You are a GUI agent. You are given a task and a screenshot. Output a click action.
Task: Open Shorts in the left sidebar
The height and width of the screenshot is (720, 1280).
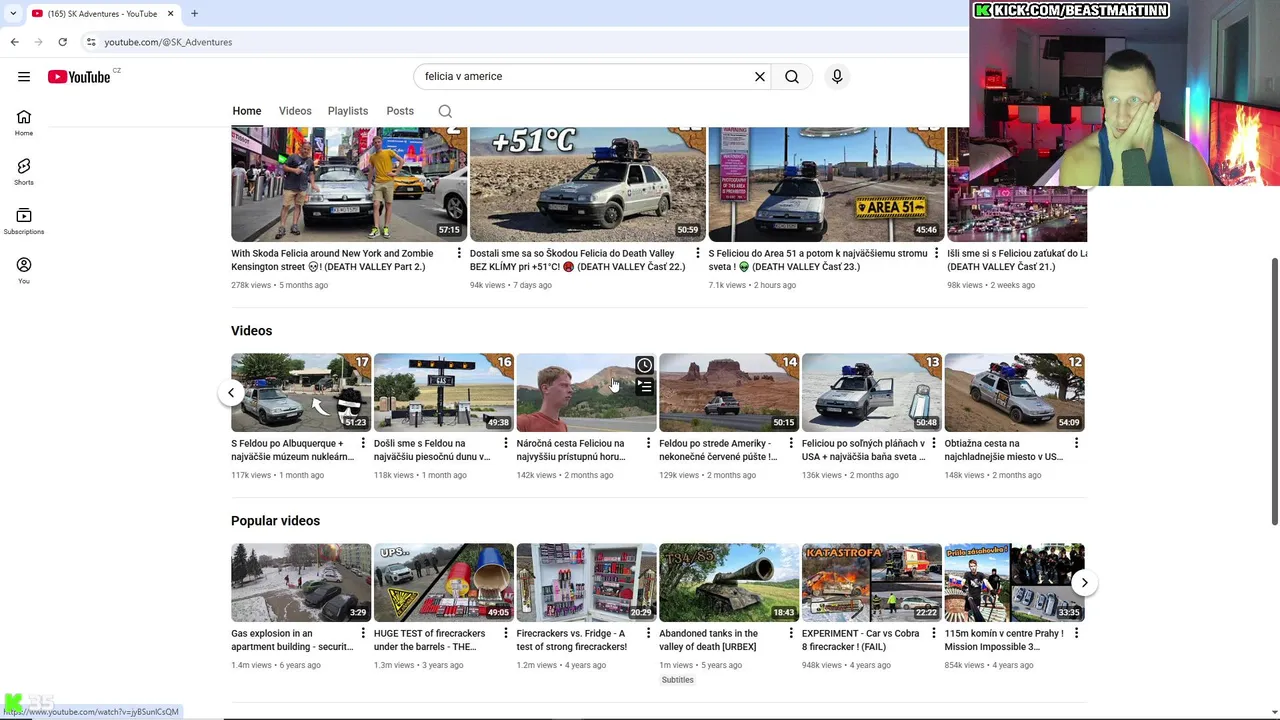[x=24, y=172]
